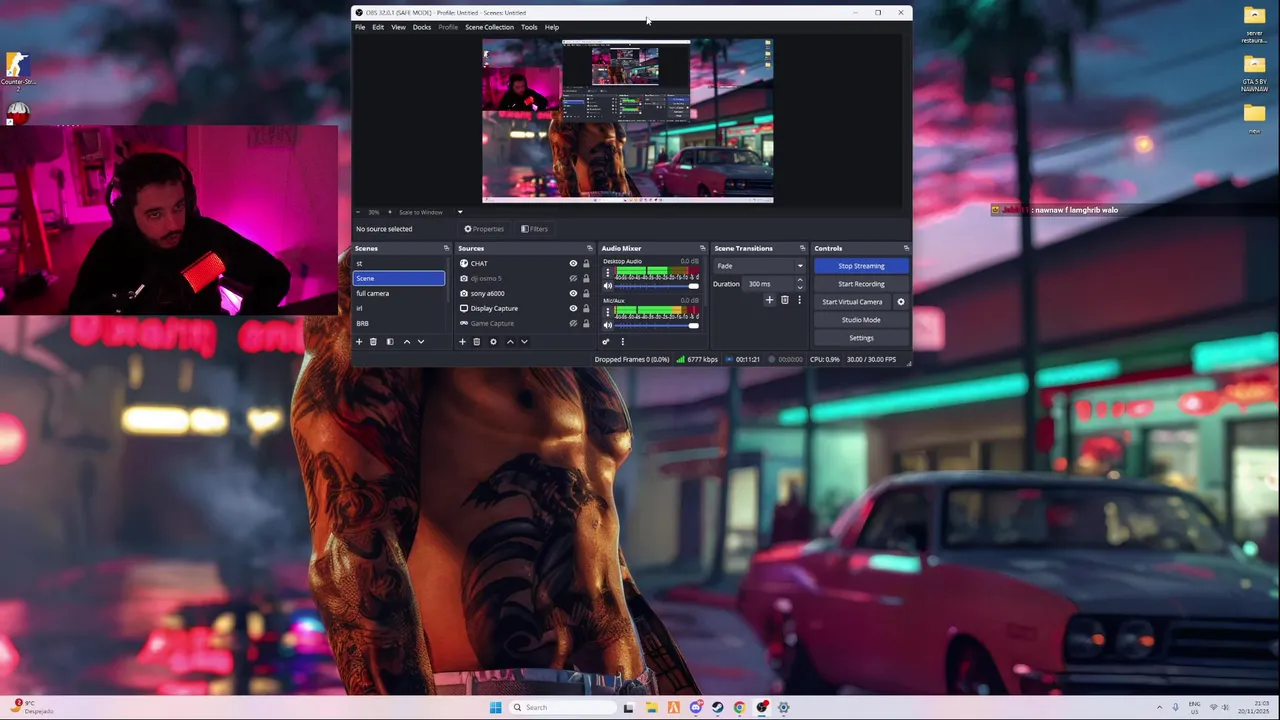
Task: Zoom in preview with plus icon
Action: (x=389, y=212)
